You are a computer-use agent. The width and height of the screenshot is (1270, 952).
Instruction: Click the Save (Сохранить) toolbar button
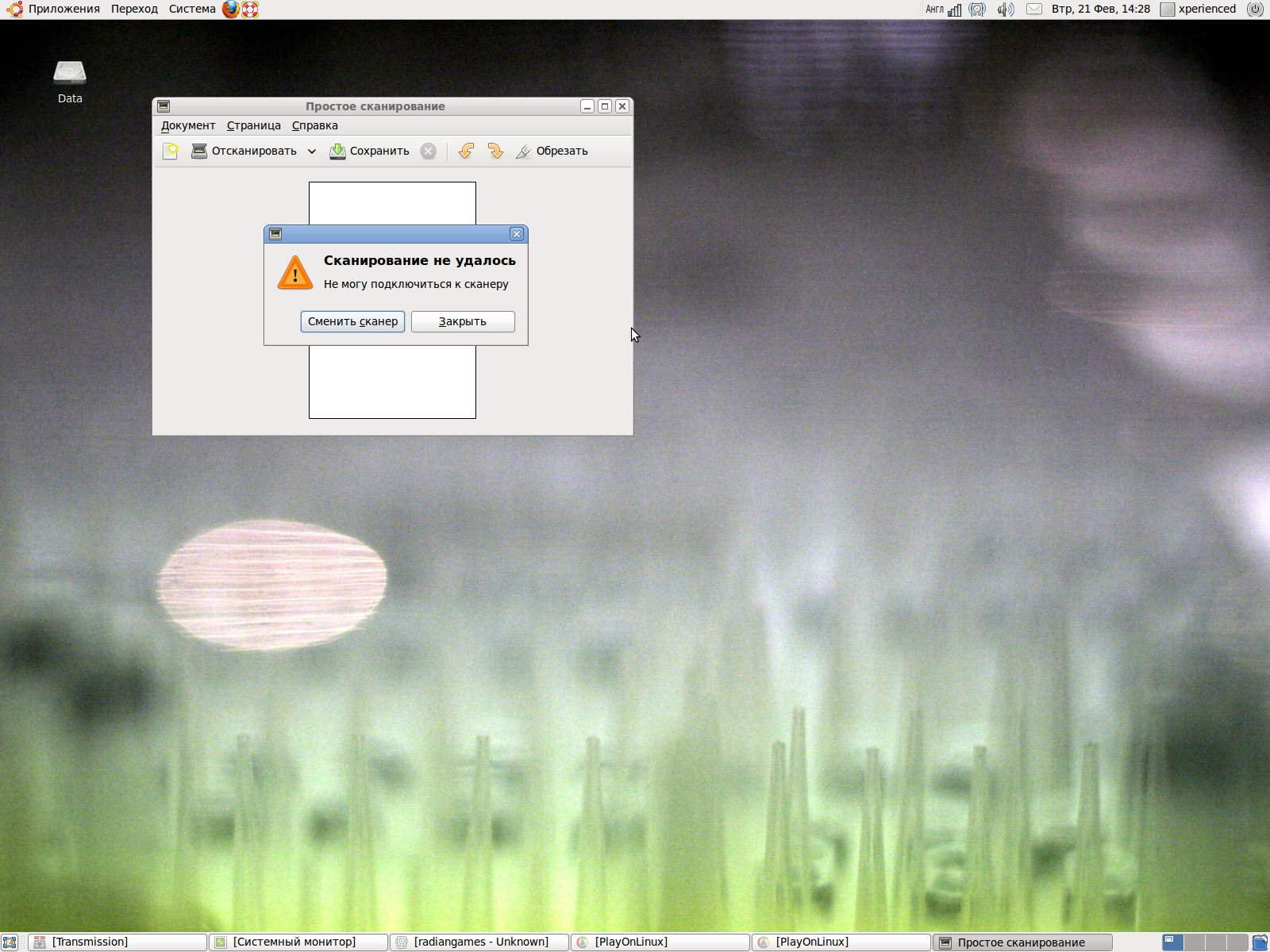[370, 151]
